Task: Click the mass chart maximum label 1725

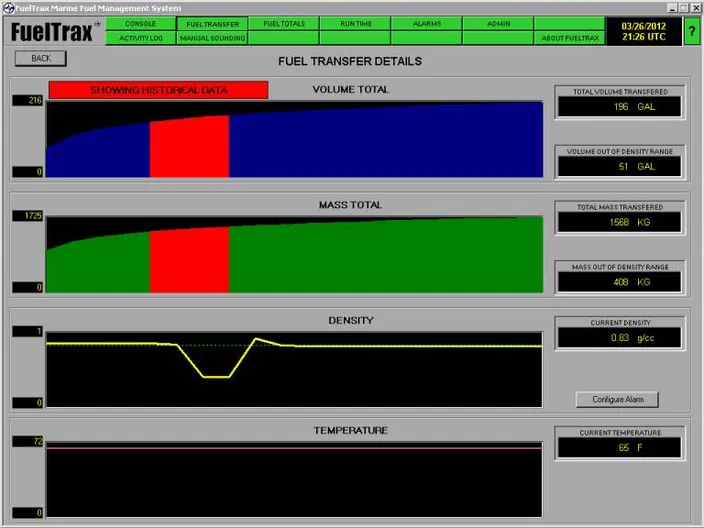Action: tap(27, 216)
